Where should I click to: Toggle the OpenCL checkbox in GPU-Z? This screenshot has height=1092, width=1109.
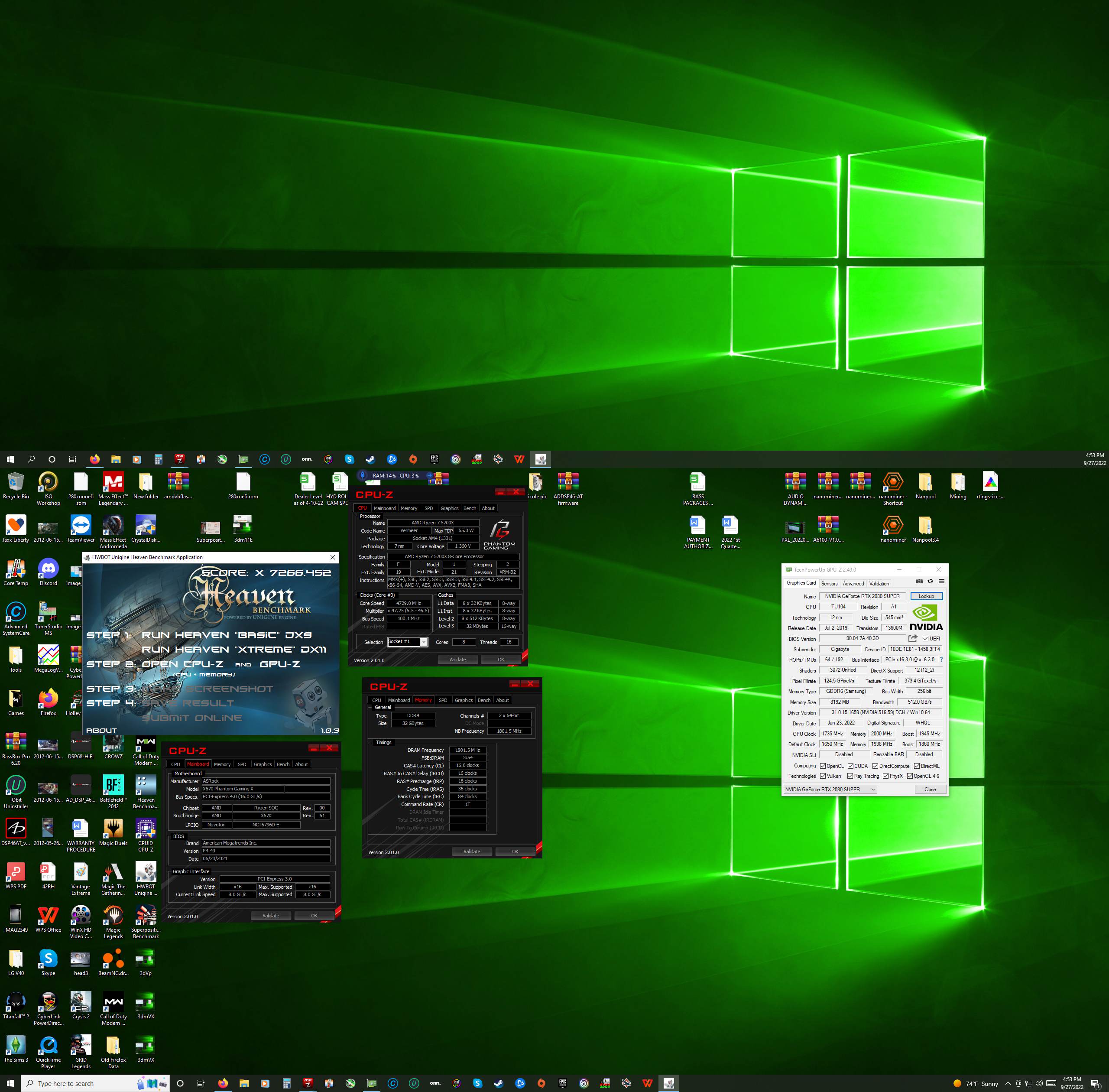(823, 766)
